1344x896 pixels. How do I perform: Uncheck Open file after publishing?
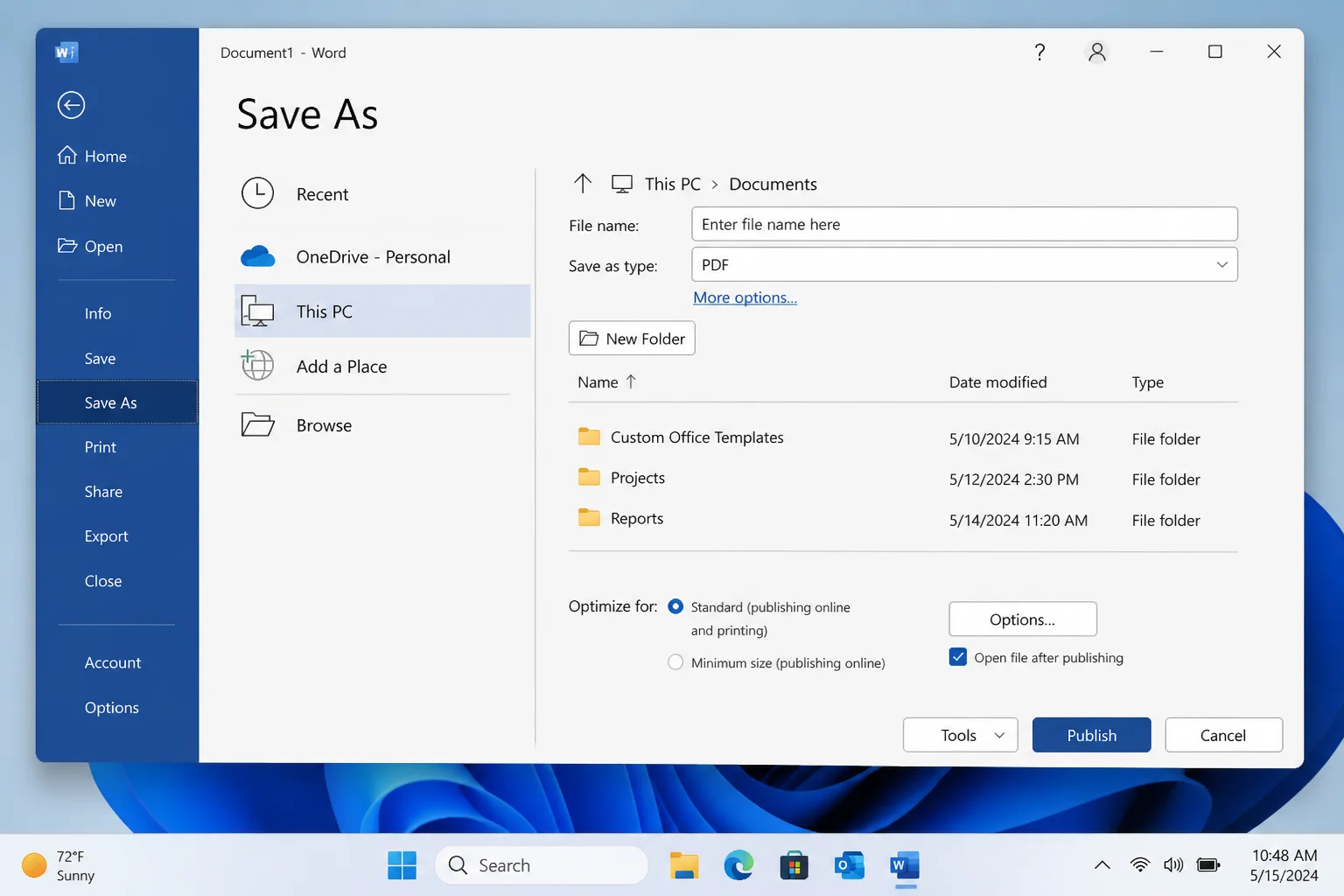coord(958,657)
